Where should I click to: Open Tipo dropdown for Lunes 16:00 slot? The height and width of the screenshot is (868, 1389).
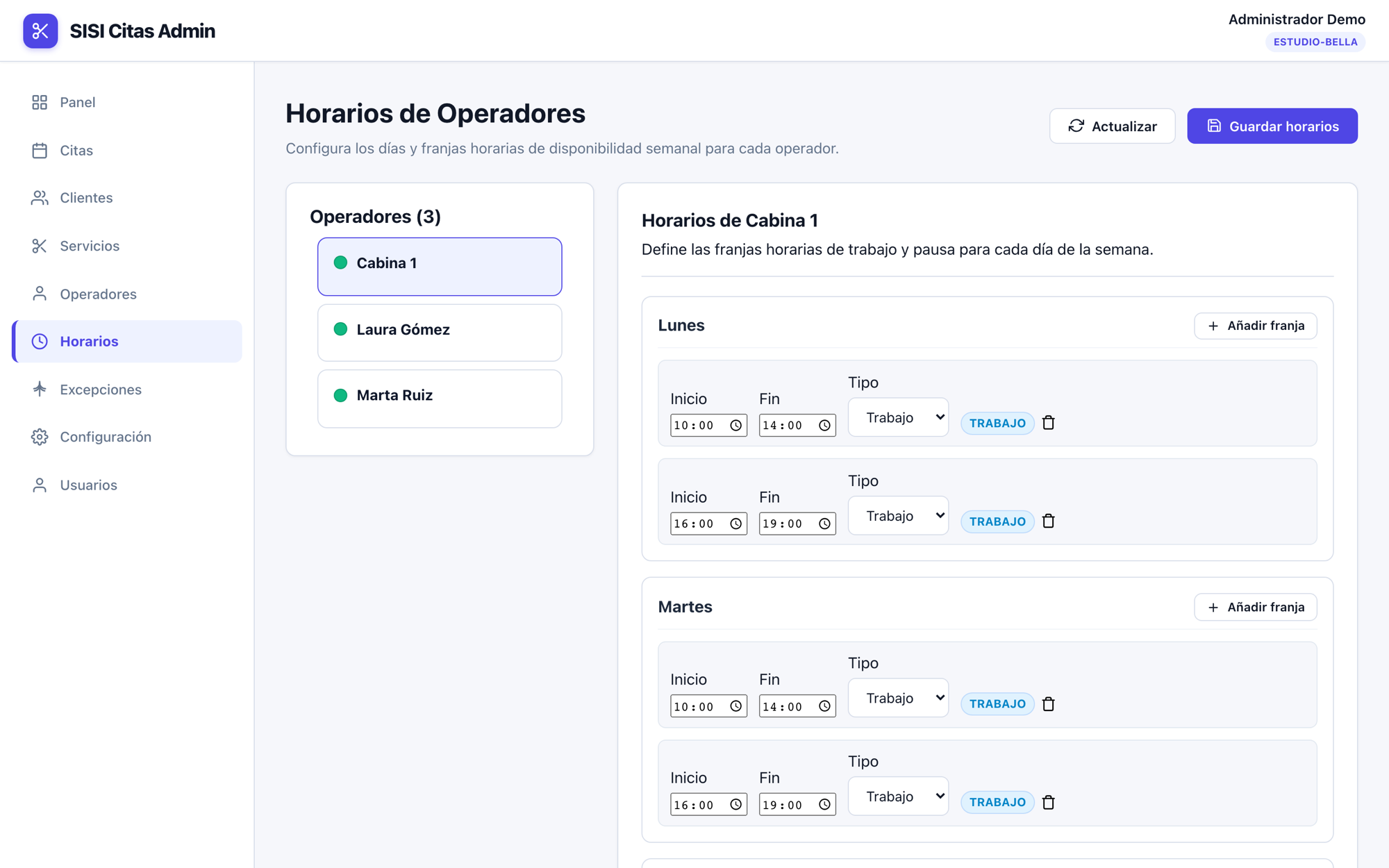(x=898, y=515)
